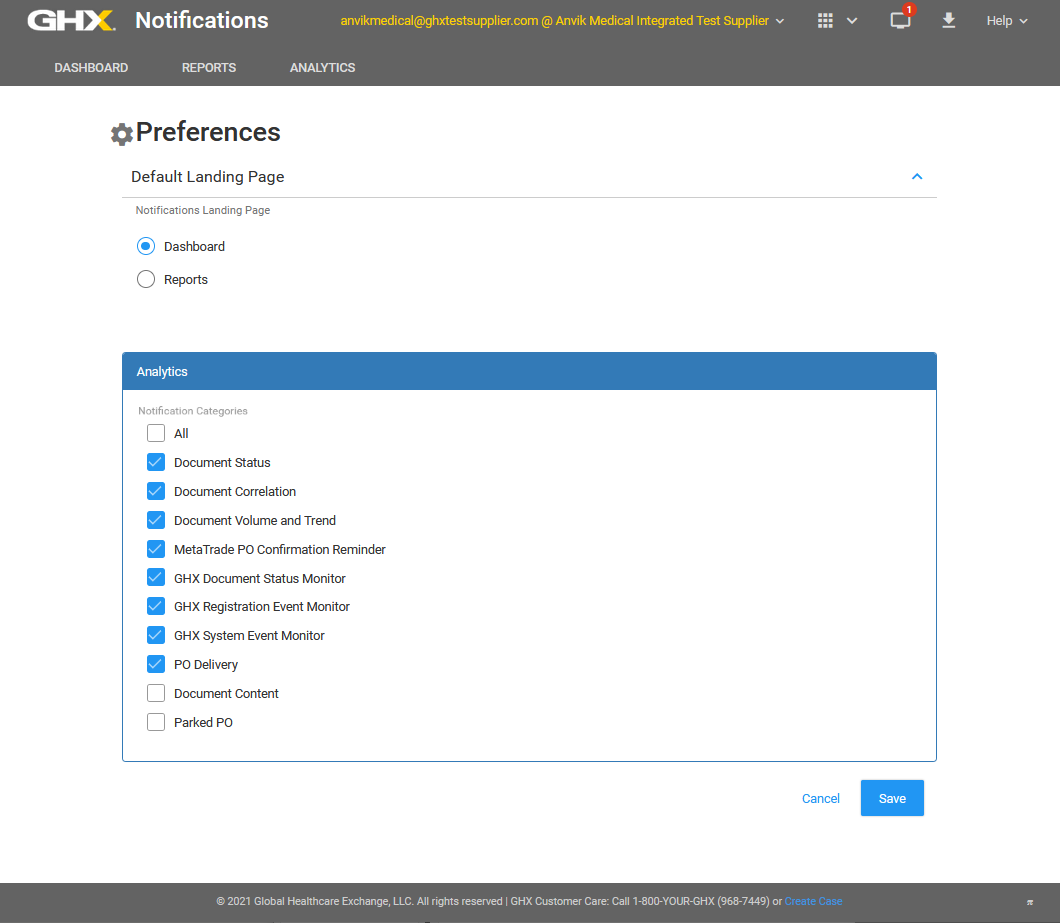Screen dimensions: 1060x923
Task: Uncheck the Document Status checkbox
Action: click(156, 463)
